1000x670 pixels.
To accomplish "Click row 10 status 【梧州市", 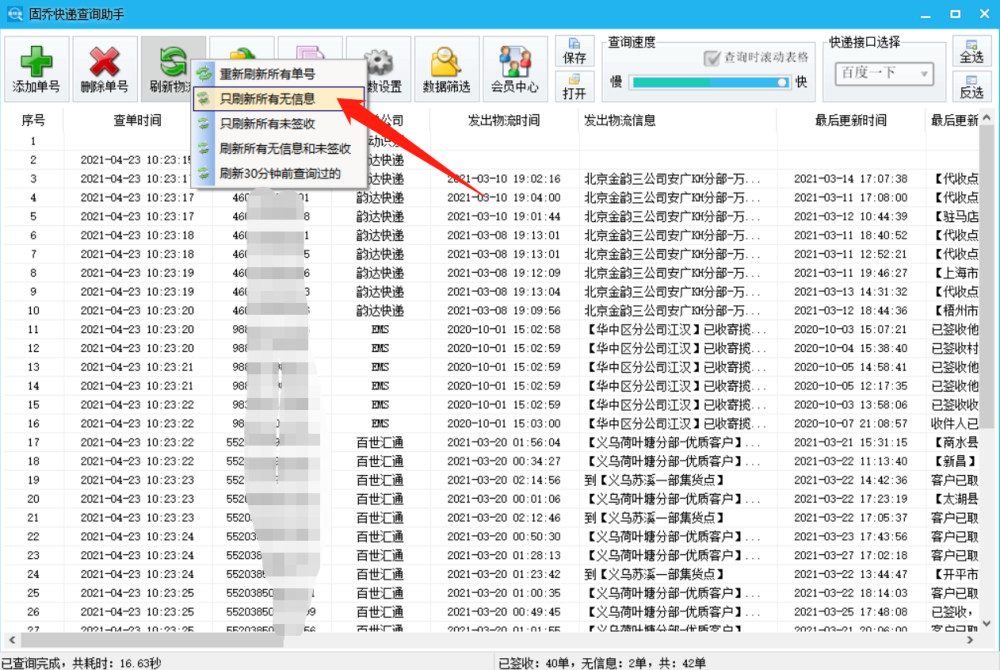I will click(x=955, y=311).
